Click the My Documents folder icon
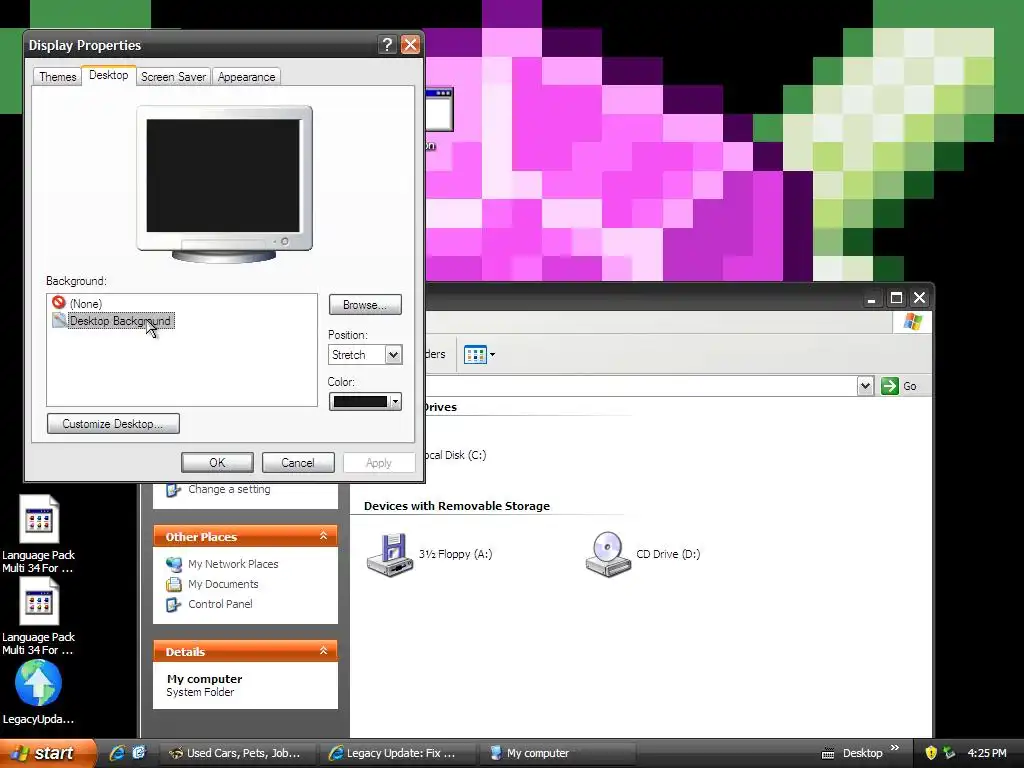 [174, 584]
